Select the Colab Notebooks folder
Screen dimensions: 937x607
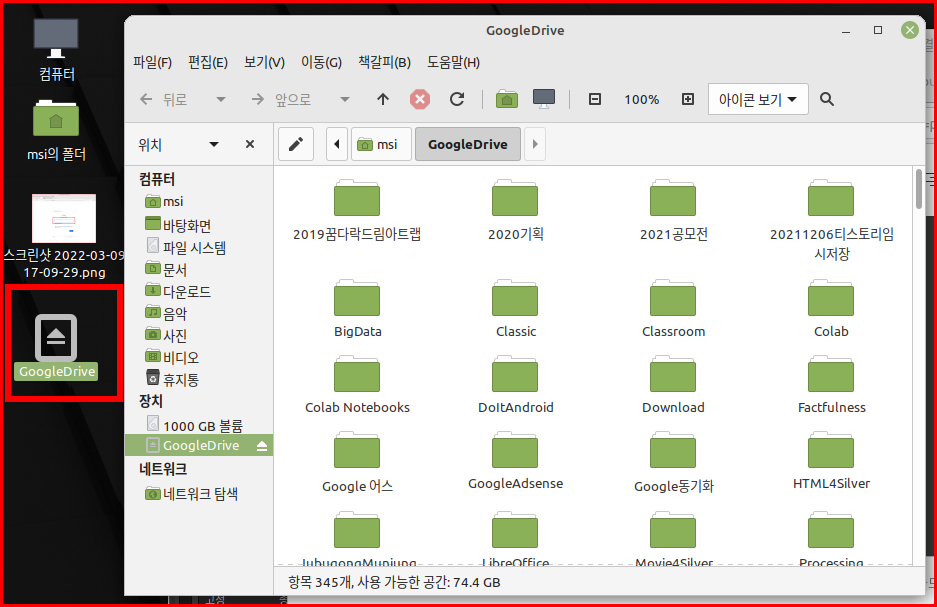point(357,385)
